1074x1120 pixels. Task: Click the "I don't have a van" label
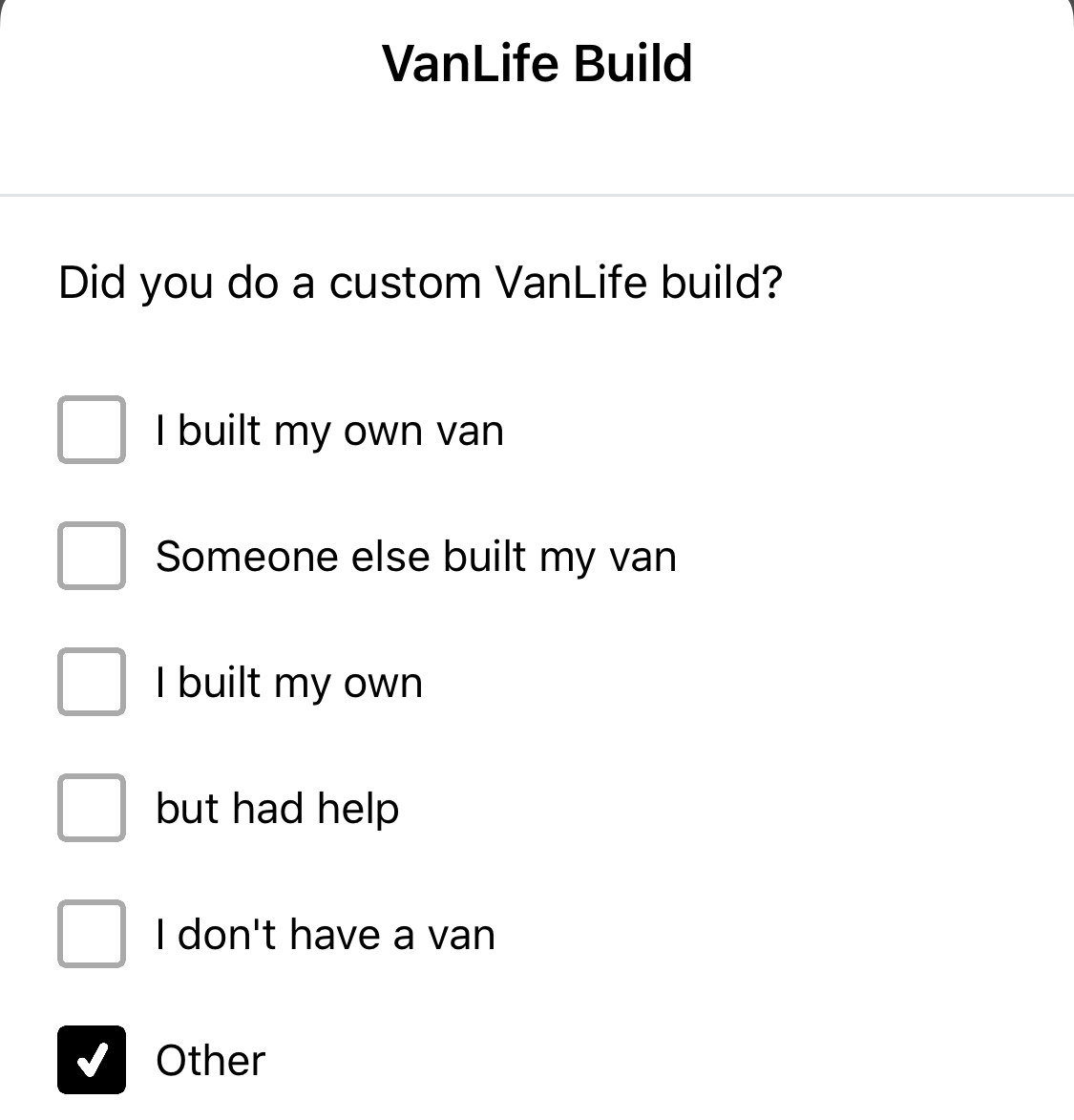pos(325,935)
